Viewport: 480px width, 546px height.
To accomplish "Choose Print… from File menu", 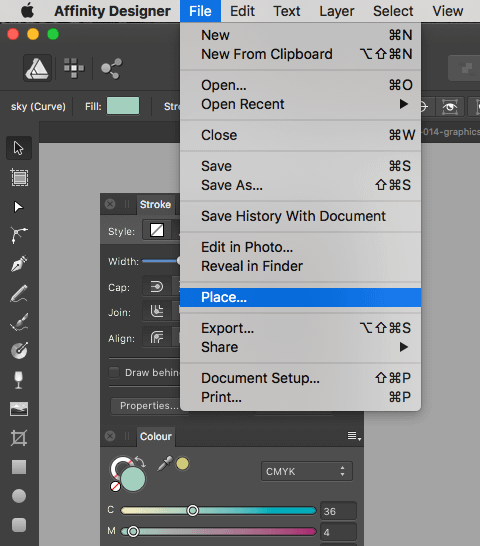I will pos(300,397).
